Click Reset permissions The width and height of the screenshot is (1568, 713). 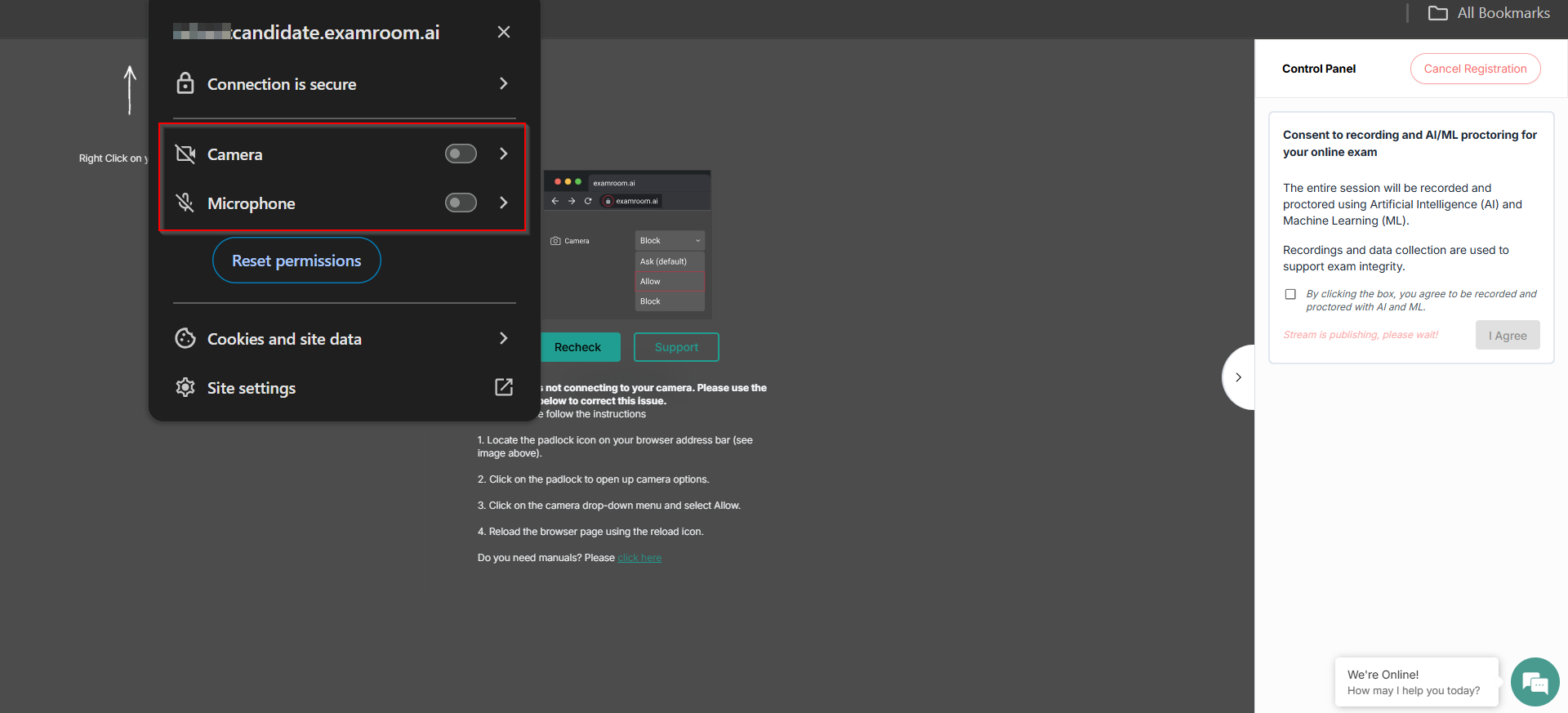point(296,261)
